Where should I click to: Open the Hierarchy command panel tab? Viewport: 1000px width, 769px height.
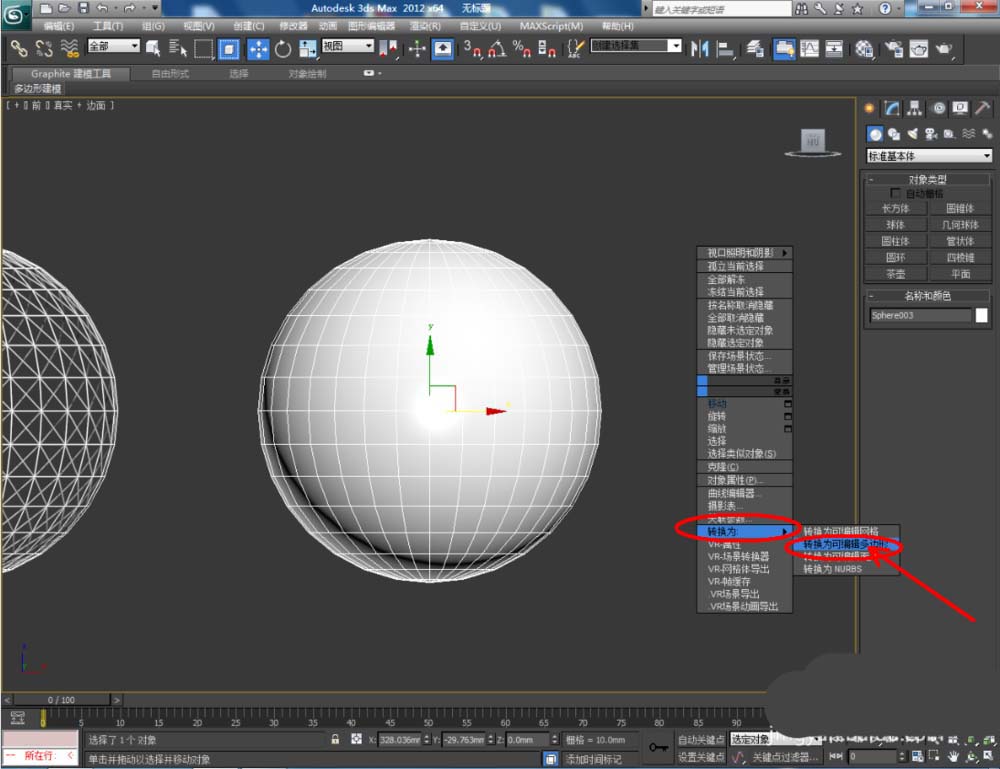pos(915,108)
